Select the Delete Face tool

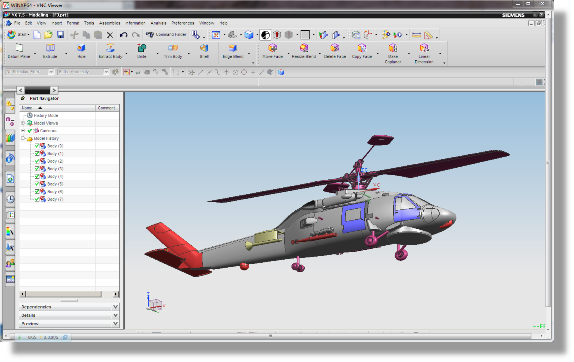click(x=335, y=51)
